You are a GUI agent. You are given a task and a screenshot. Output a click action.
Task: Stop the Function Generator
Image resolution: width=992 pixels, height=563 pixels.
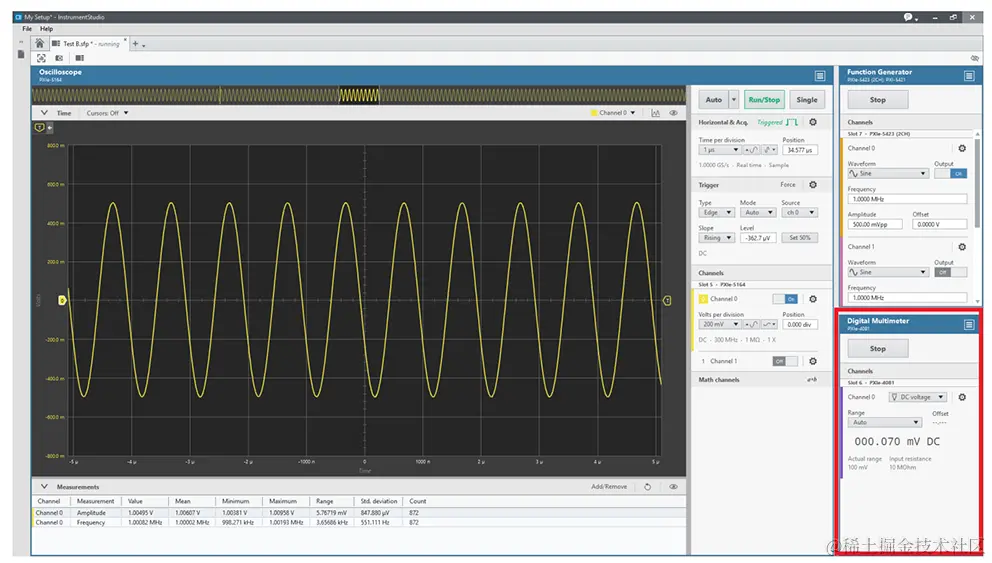tap(877, 100)
